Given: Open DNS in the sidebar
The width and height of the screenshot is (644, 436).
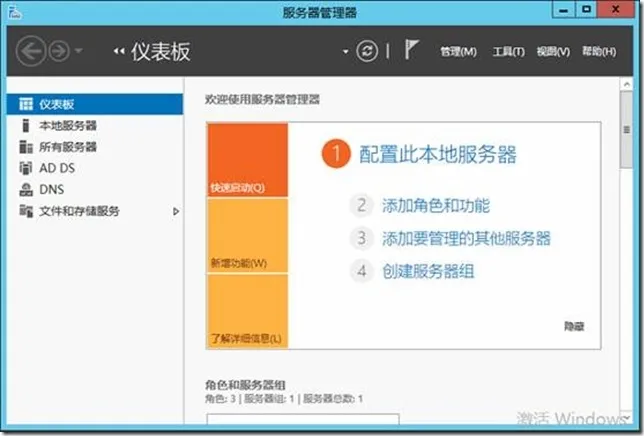Looking at the screenshot, I should tap(95, 190).
